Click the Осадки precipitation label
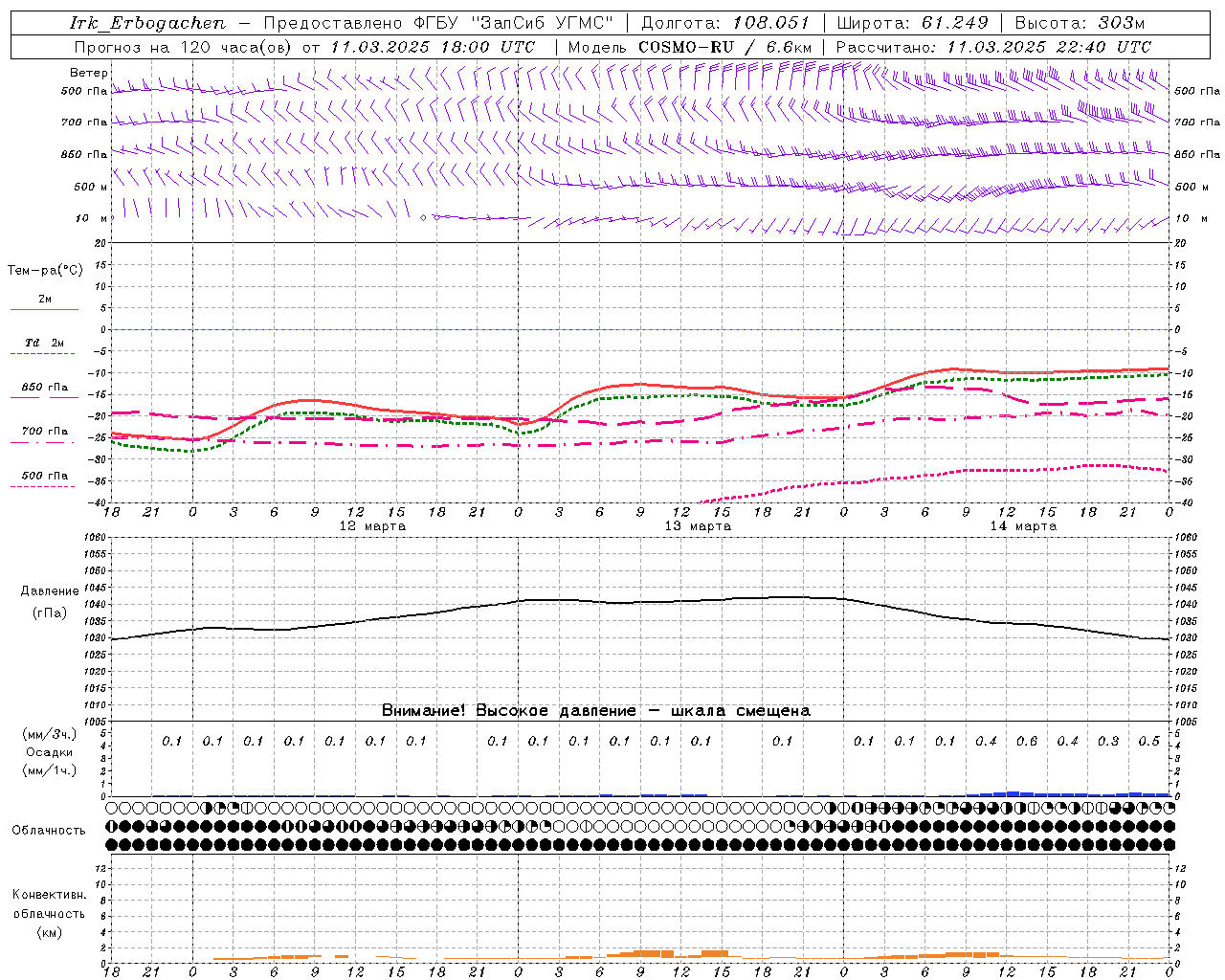This screenshot has width=1225, height=980. click(x=50, y=752)
